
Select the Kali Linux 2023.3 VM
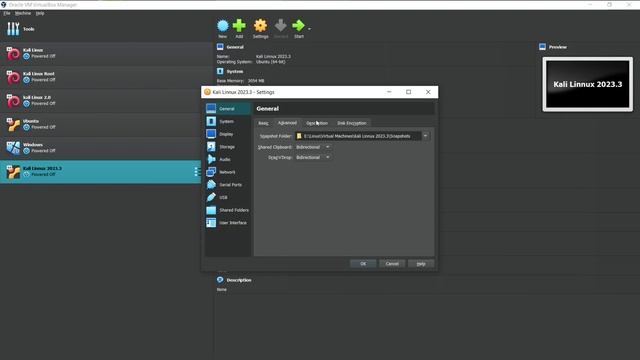coord(100,171)
